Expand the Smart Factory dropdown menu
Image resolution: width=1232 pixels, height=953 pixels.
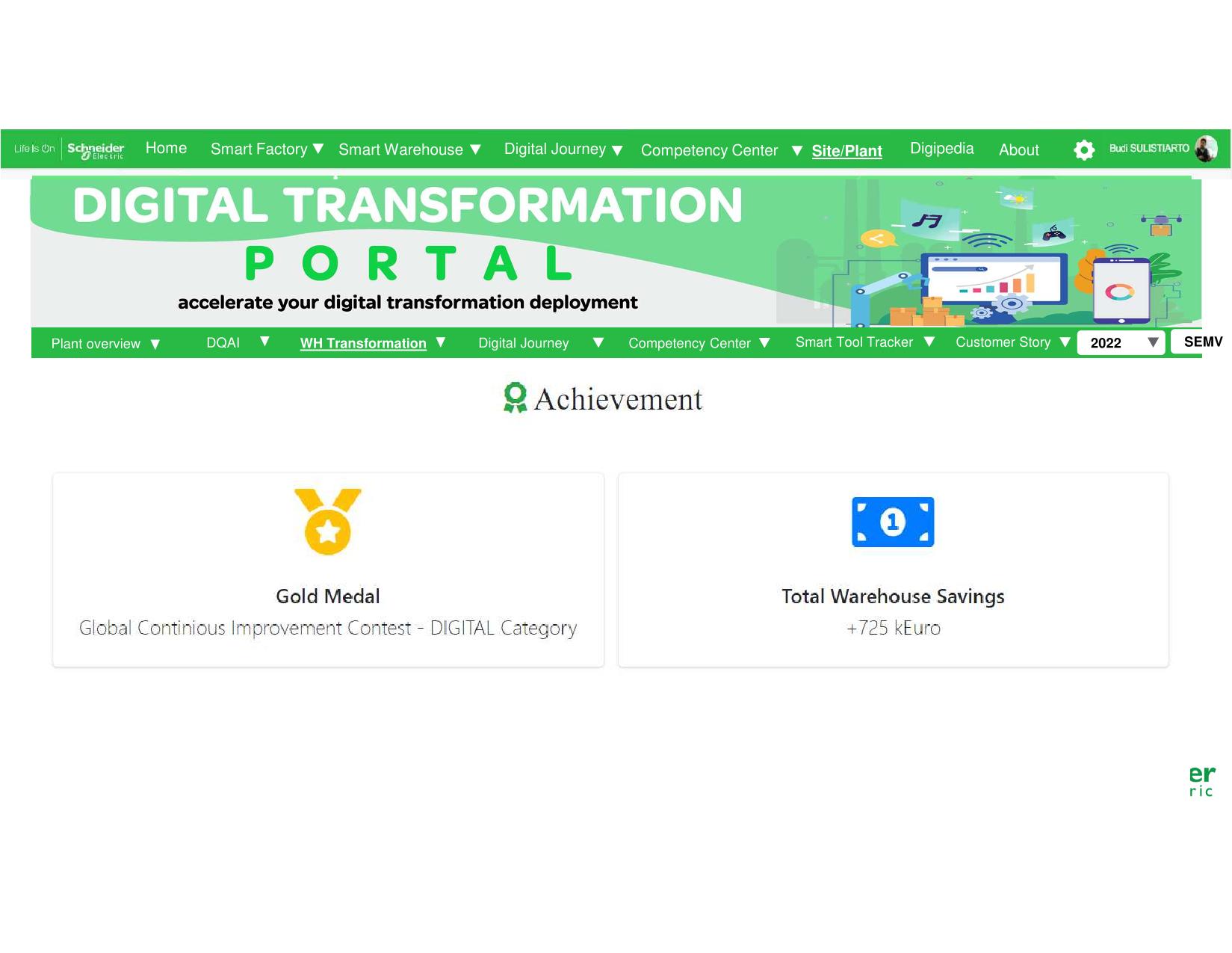(x=266, y=149)
